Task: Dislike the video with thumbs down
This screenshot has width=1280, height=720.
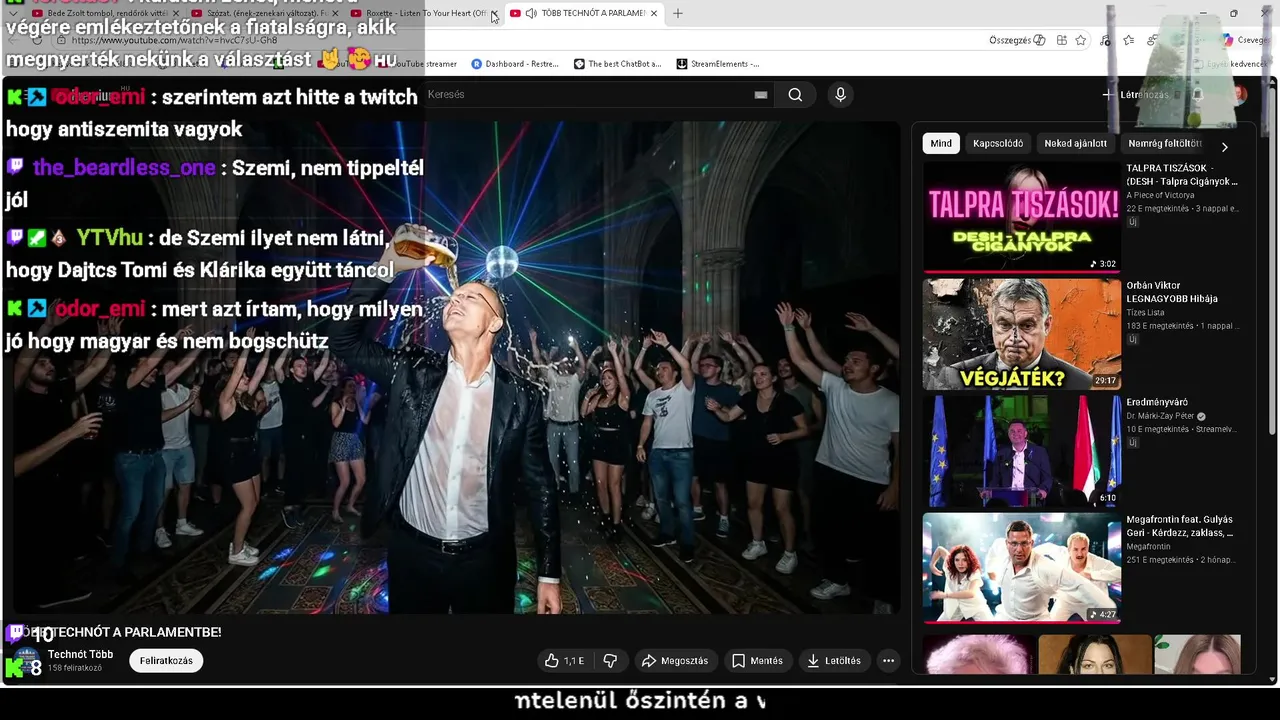Action: point(610,661)
